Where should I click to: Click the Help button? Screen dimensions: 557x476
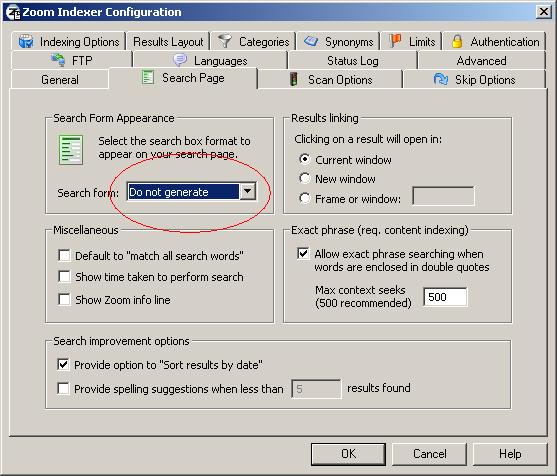click(510, 454)
